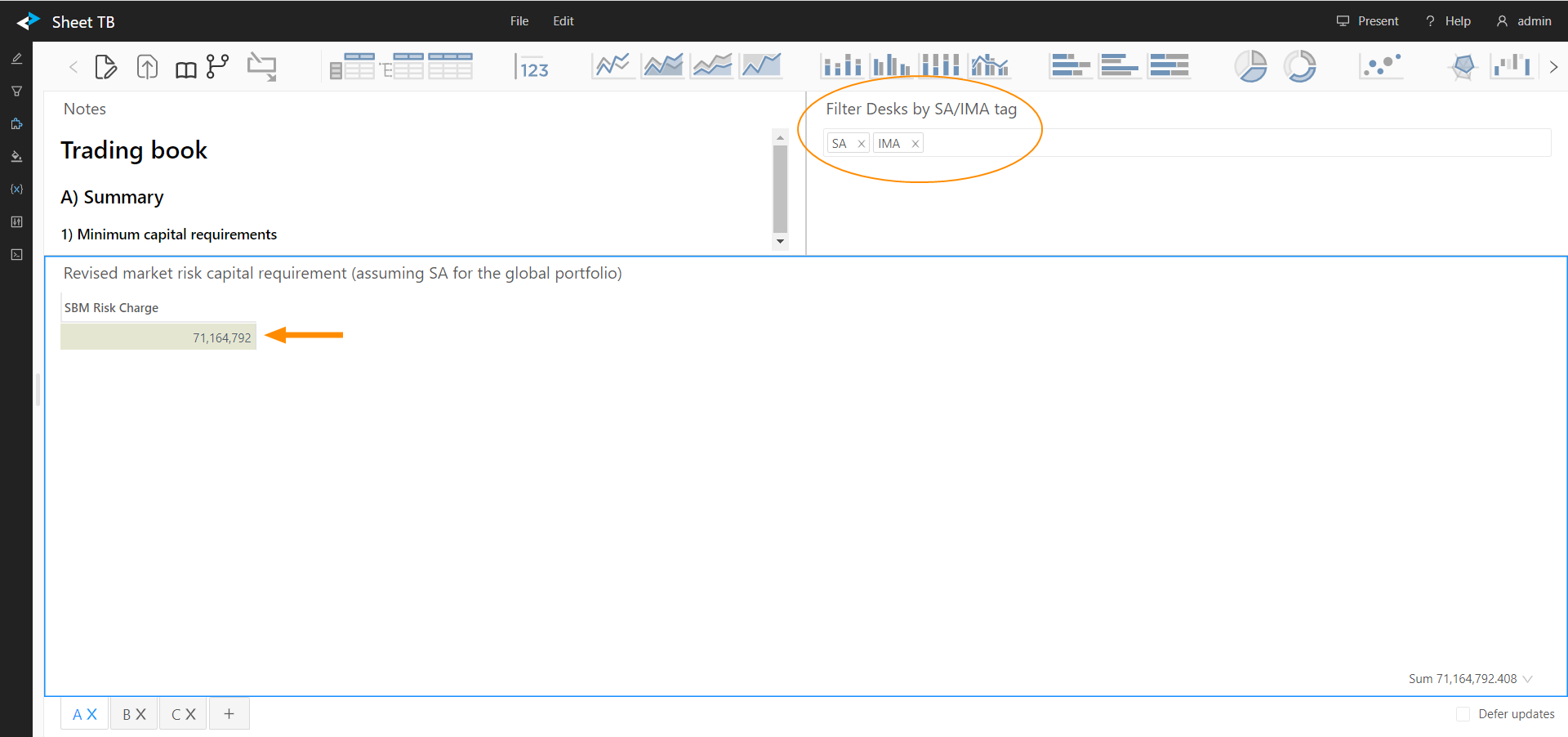
Task: Open the widgets puzzle-piece panel
Action: click(16, 124)
